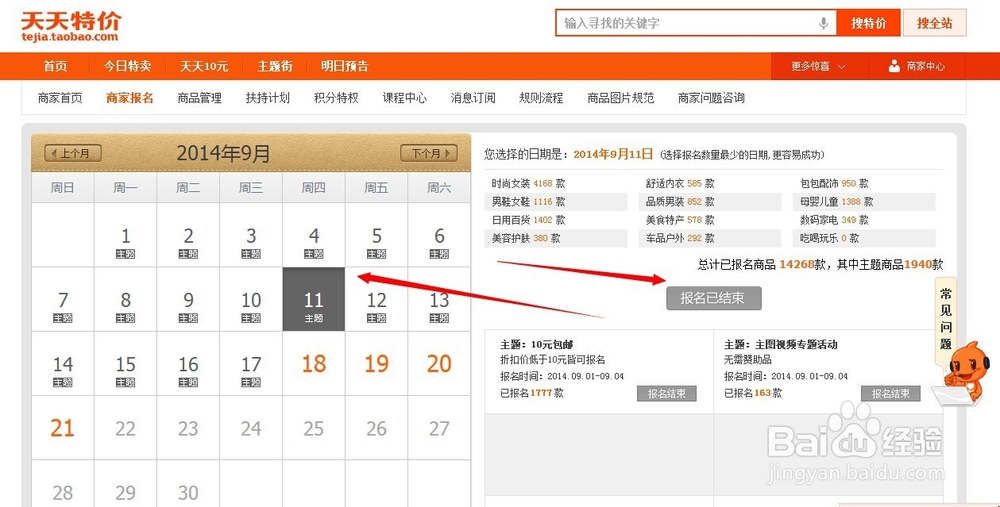Switch to 商品图片规范 tab

point(621,98)
